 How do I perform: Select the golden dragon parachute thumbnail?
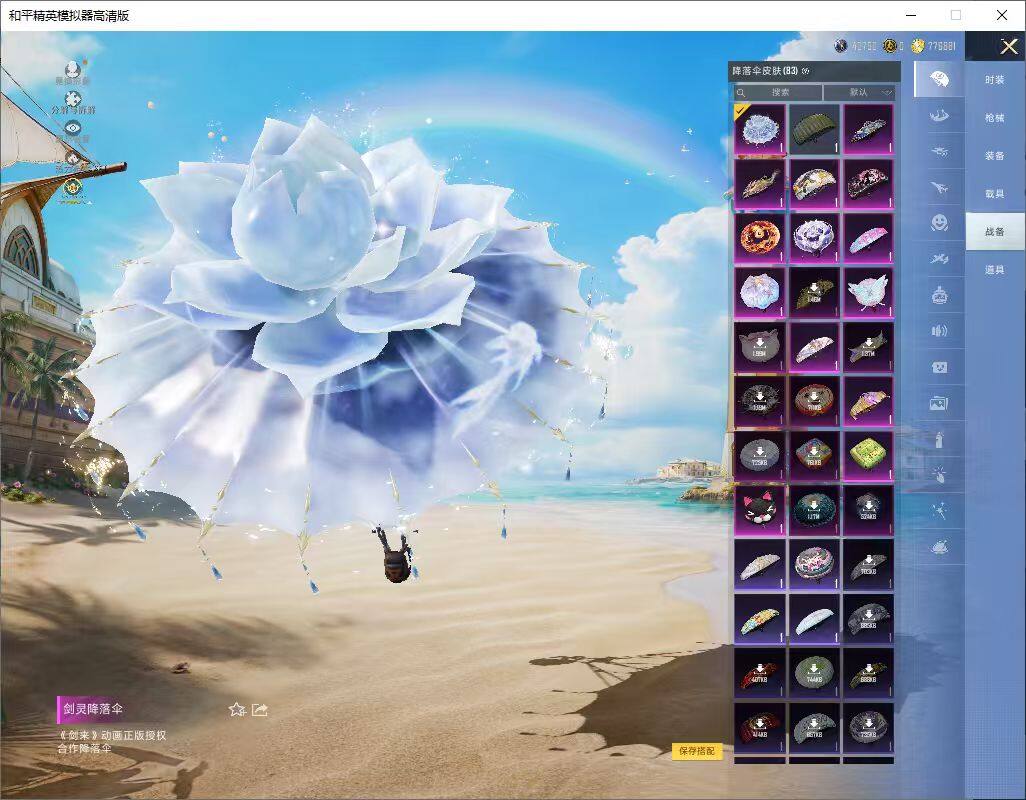760,183
